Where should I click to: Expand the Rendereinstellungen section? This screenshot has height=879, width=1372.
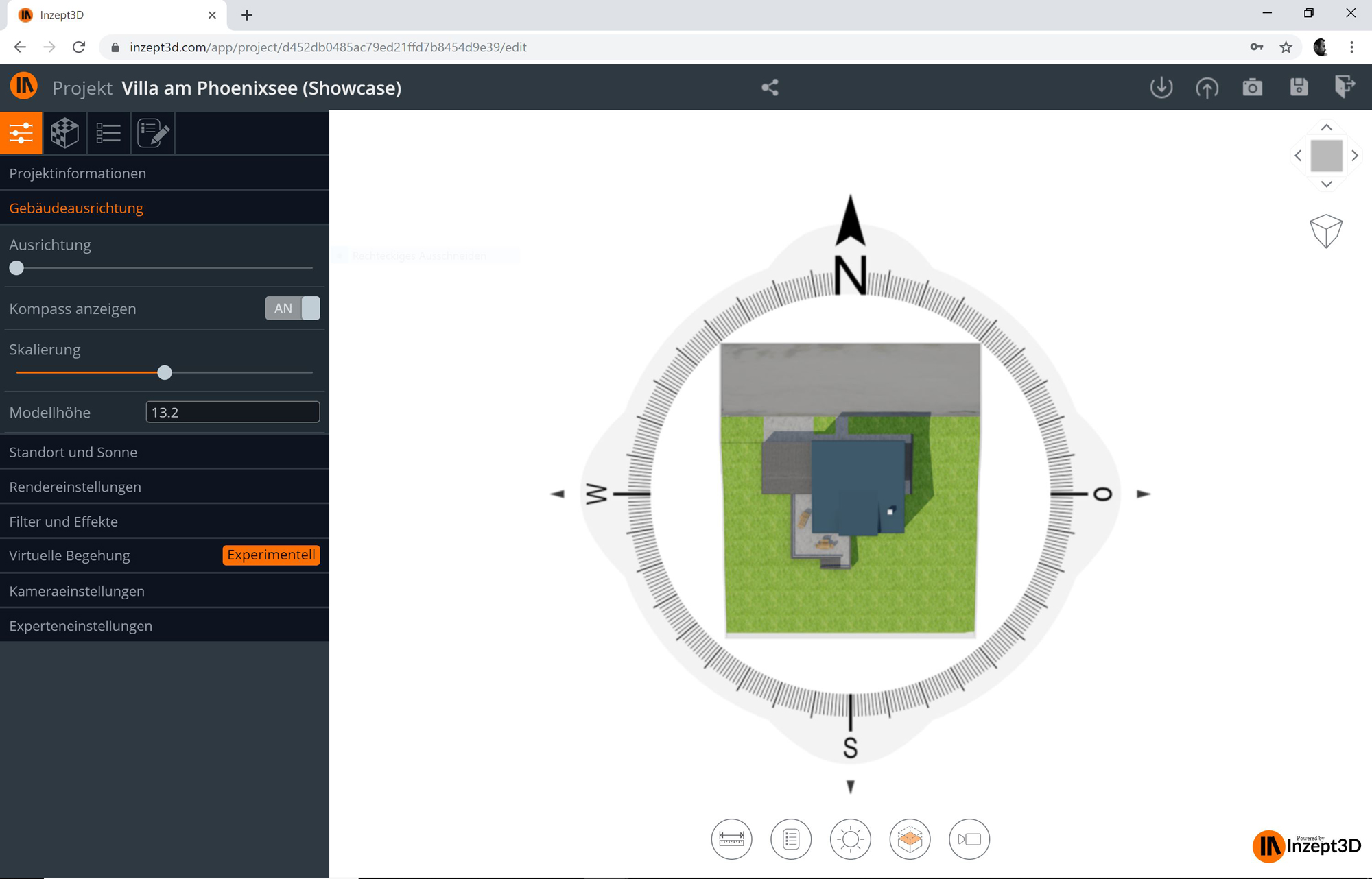coord(75,487)
